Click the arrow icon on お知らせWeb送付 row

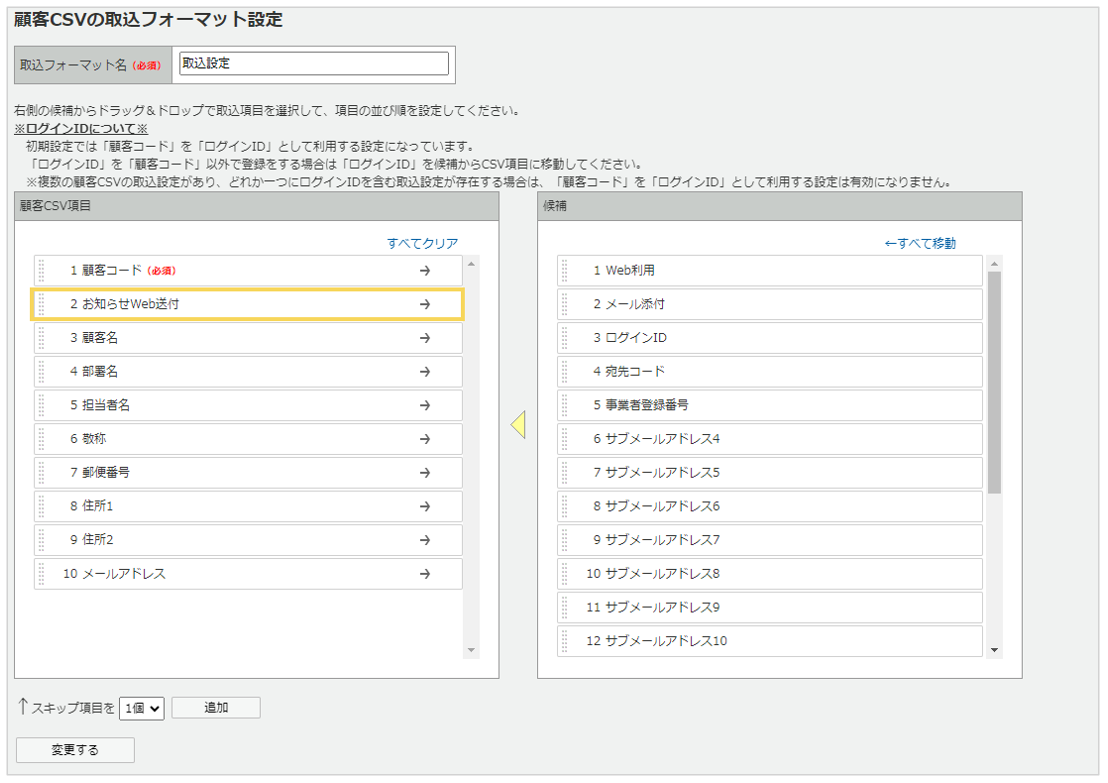click(424, 304)
